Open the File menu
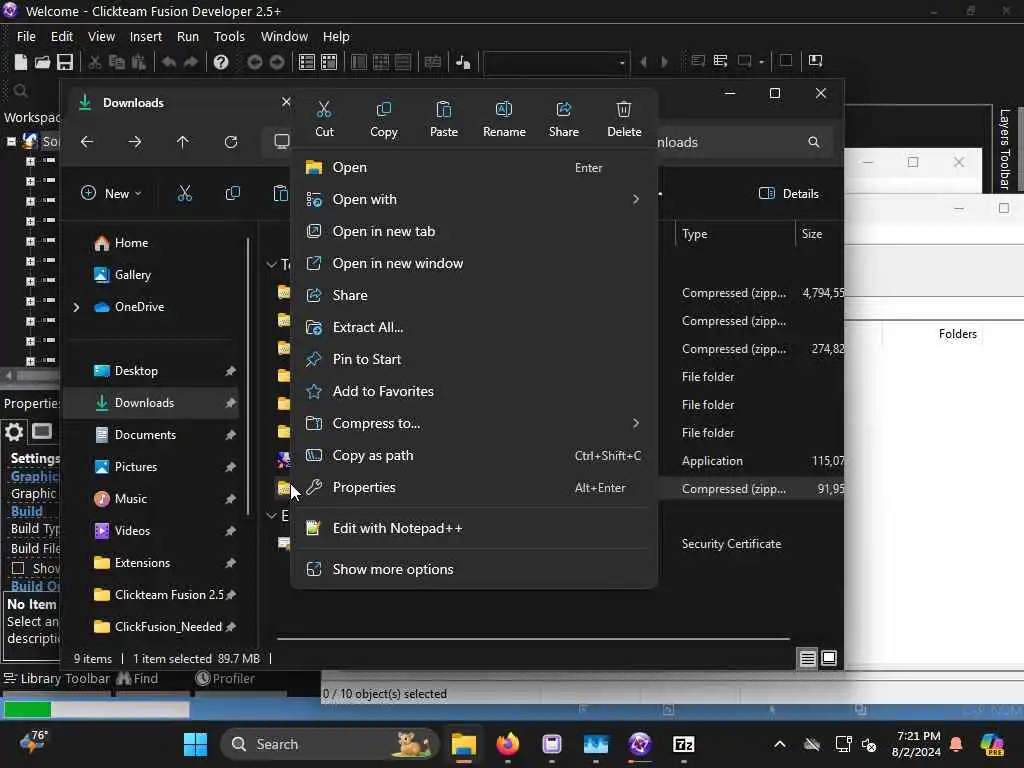 coord(26,37)
